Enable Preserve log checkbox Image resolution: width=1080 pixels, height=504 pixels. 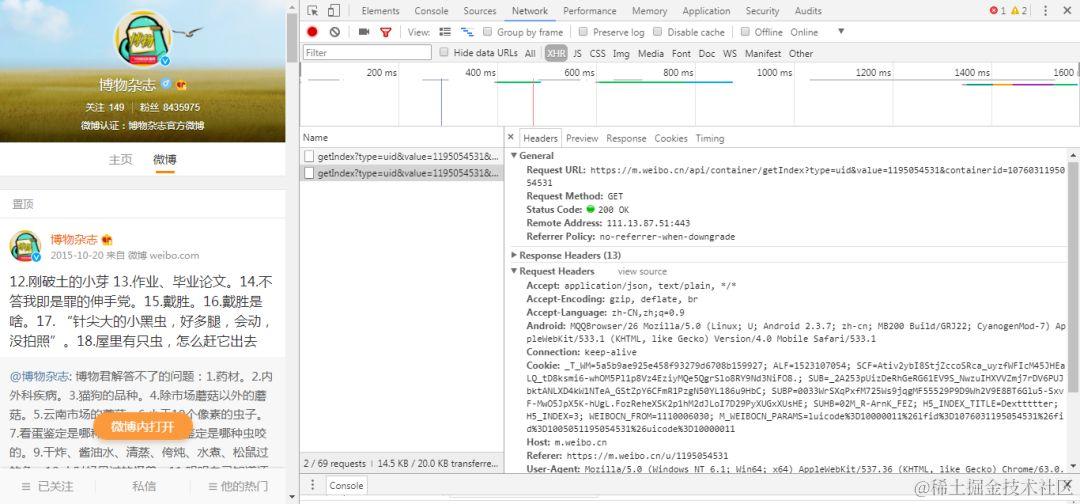[583, 32]
